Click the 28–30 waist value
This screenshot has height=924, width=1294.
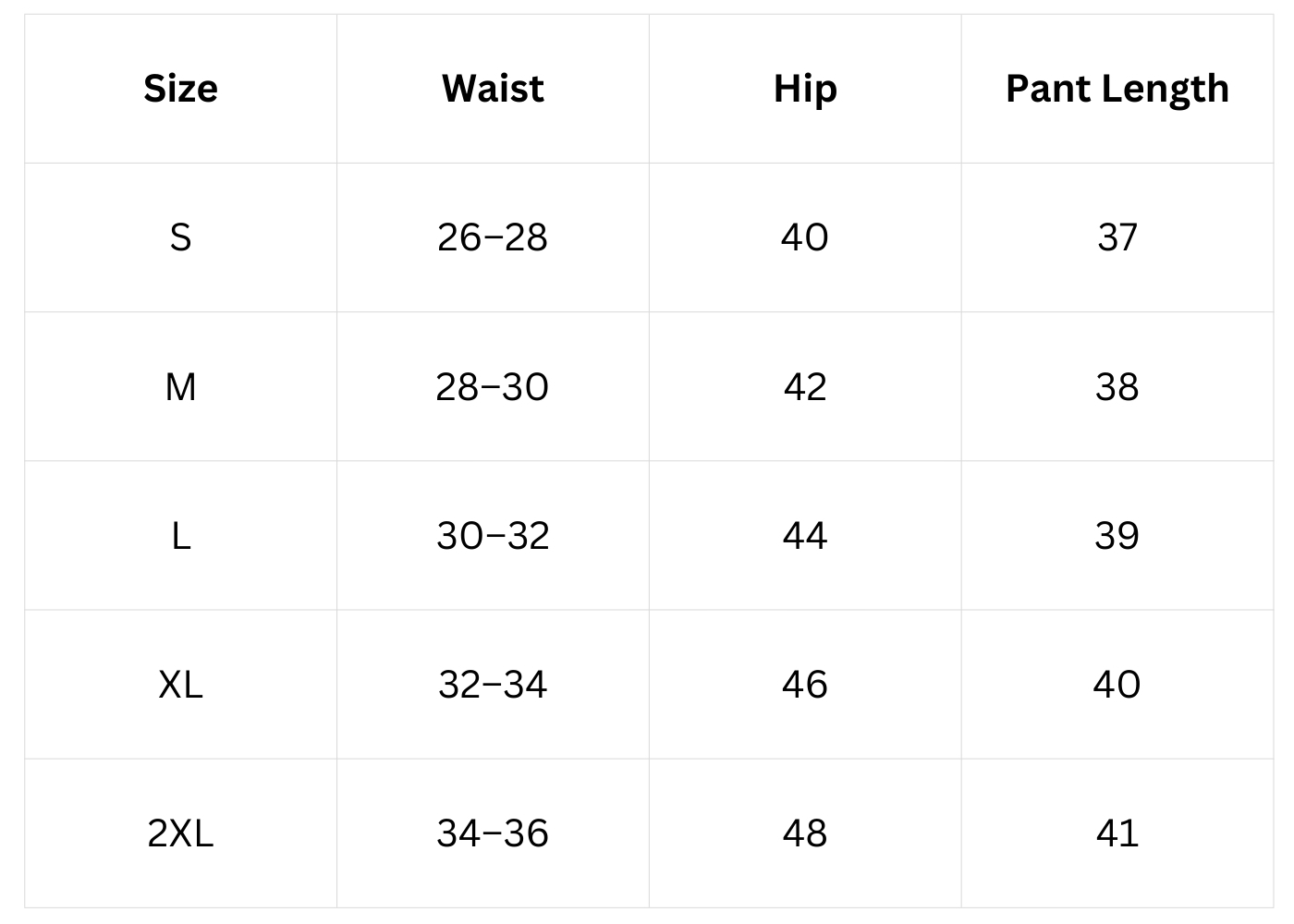(x=493, y=386)
